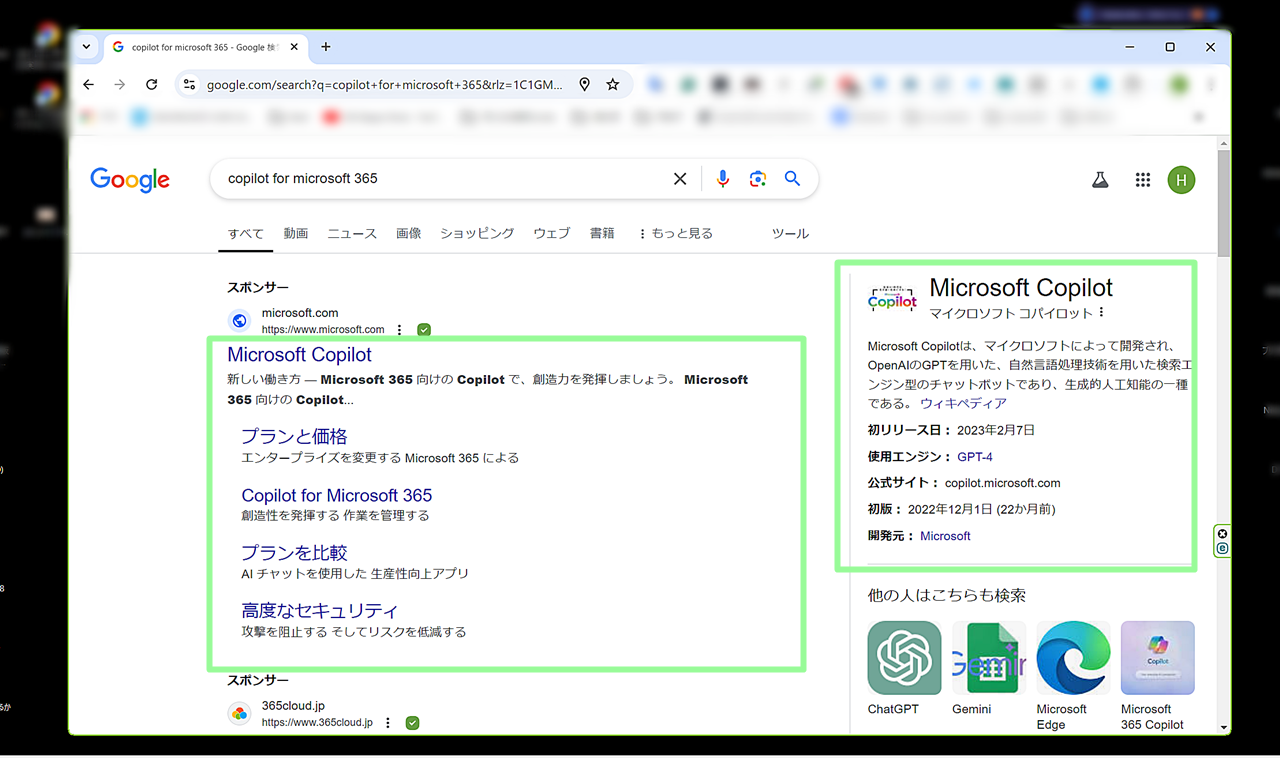
Task: Expand the もっと見る more menu
Action: pos(675,233)
